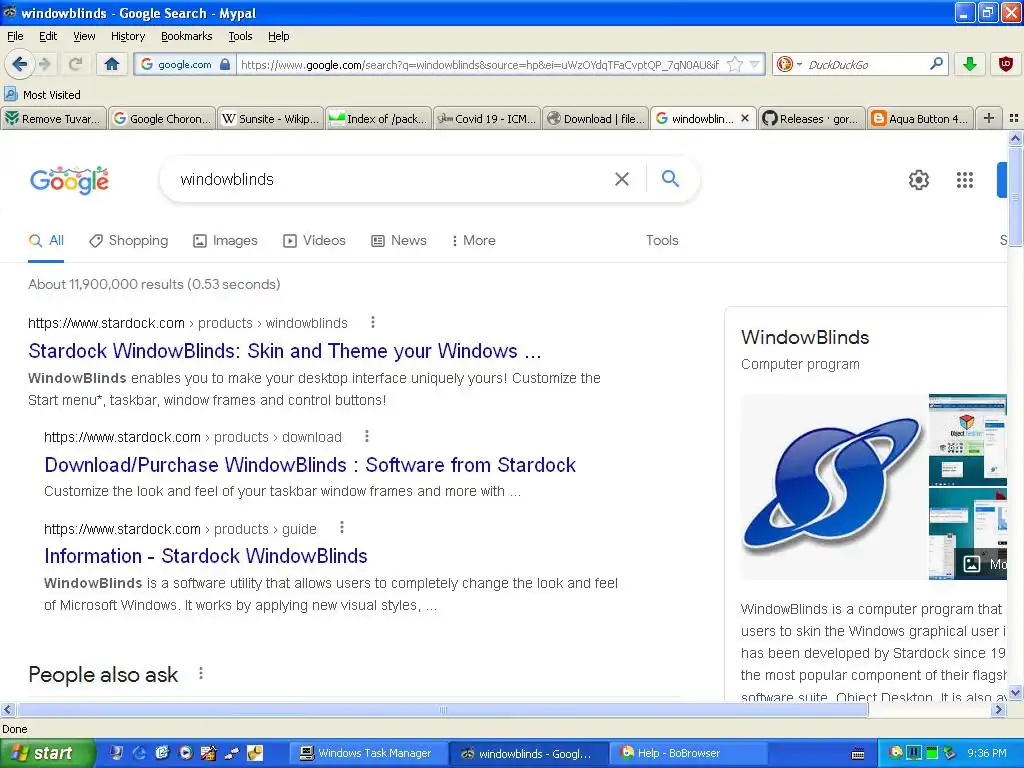Close the windowblinds tab
Screen dimensions: 1024x768
(x=744, y=118)
